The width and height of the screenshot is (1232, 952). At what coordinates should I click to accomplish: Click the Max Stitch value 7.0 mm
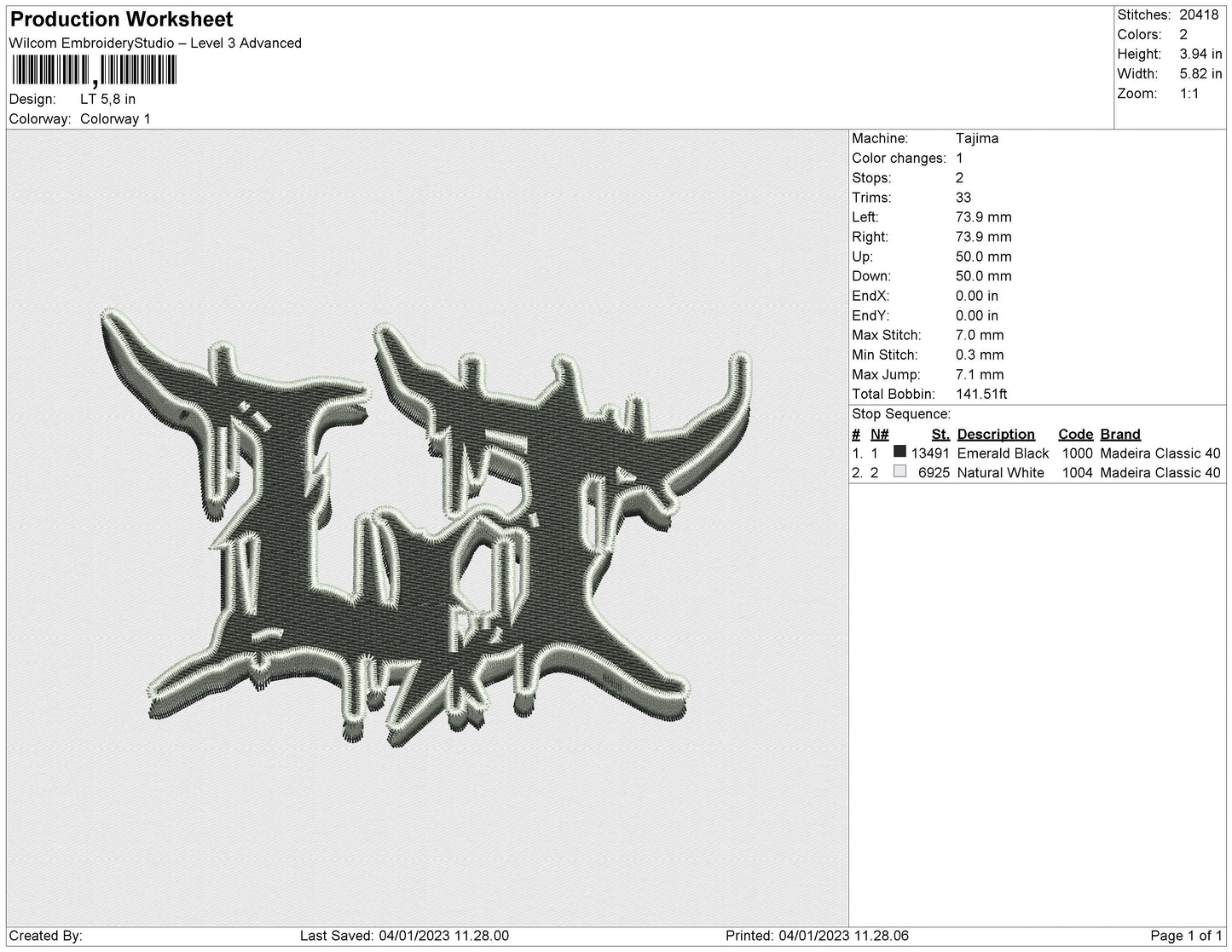point(980,335)
